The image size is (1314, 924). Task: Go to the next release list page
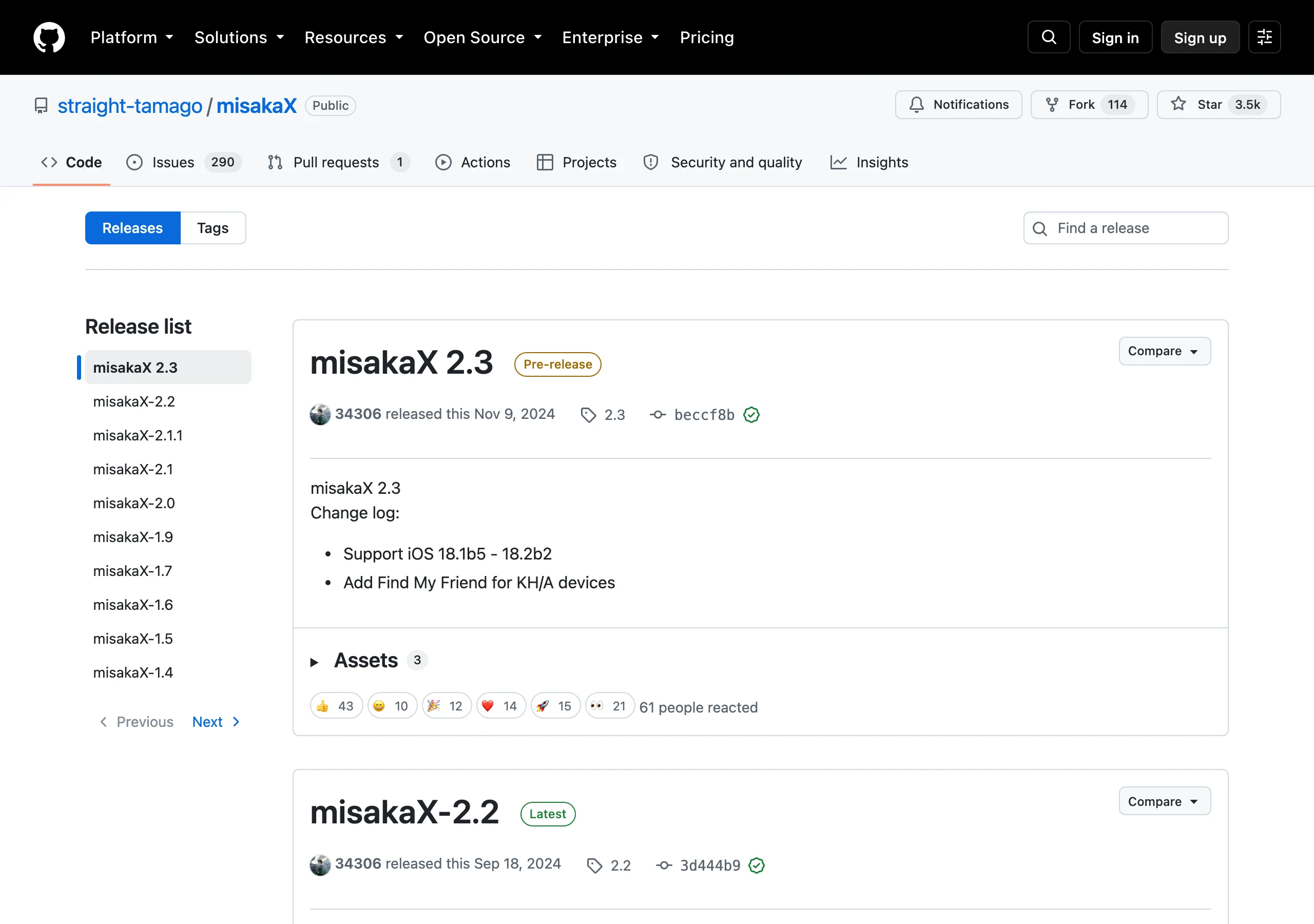tap(216, 722)
